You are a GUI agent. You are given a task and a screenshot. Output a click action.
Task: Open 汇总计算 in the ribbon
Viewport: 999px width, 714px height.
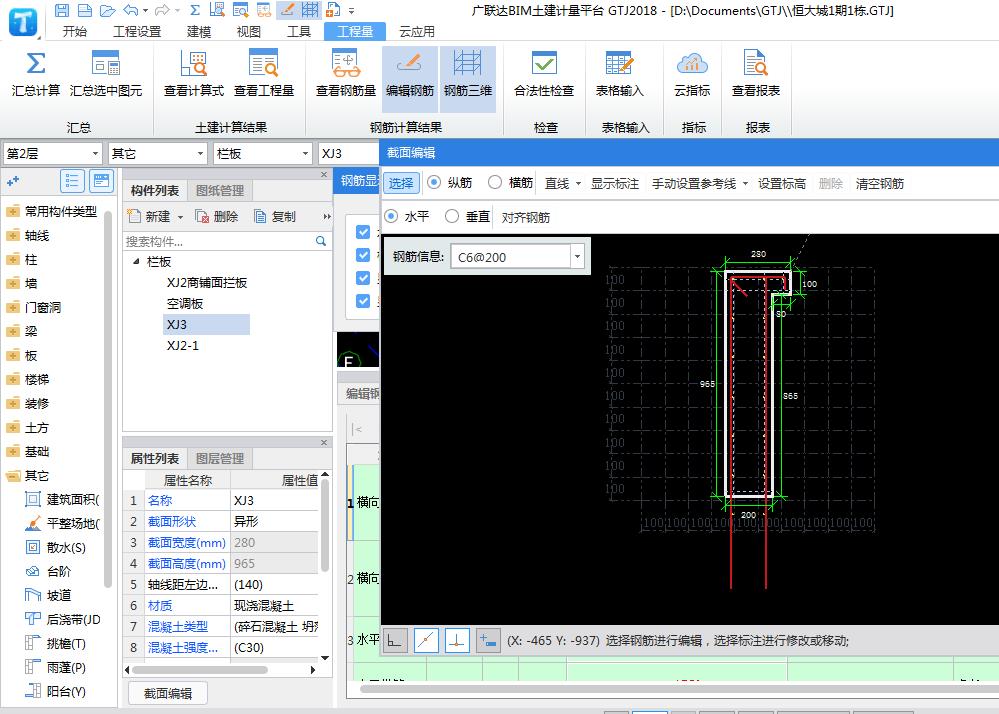pyautogui.click(x=36, y=75)
